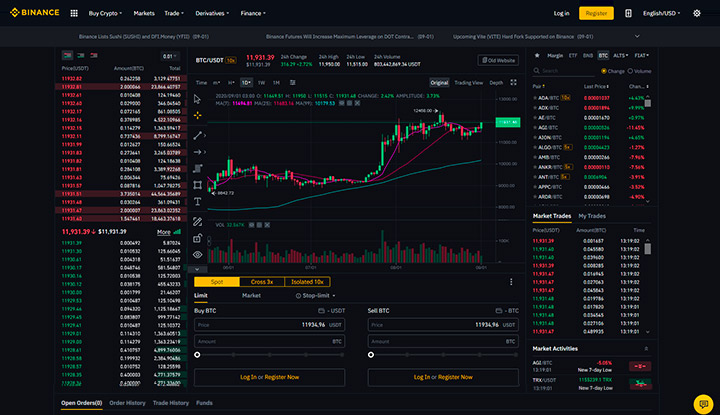Select the 1W chart interval
The width and height of the screenshot is (720, 415).
click(x=261, y=83)
